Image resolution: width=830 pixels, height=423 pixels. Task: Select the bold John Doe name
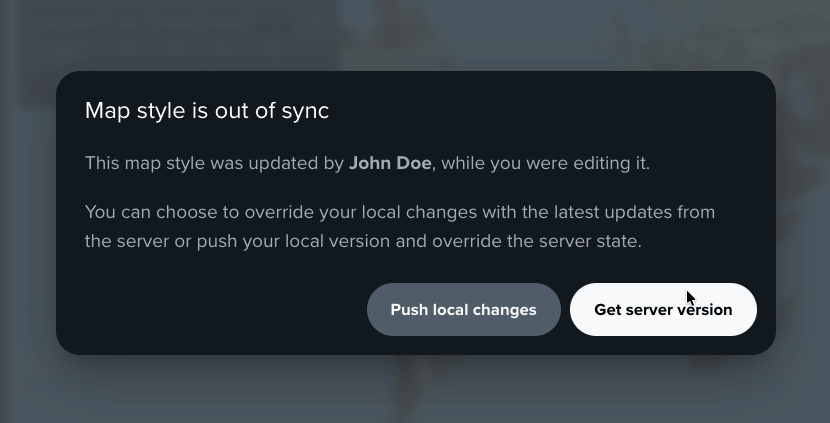(390, 163)
